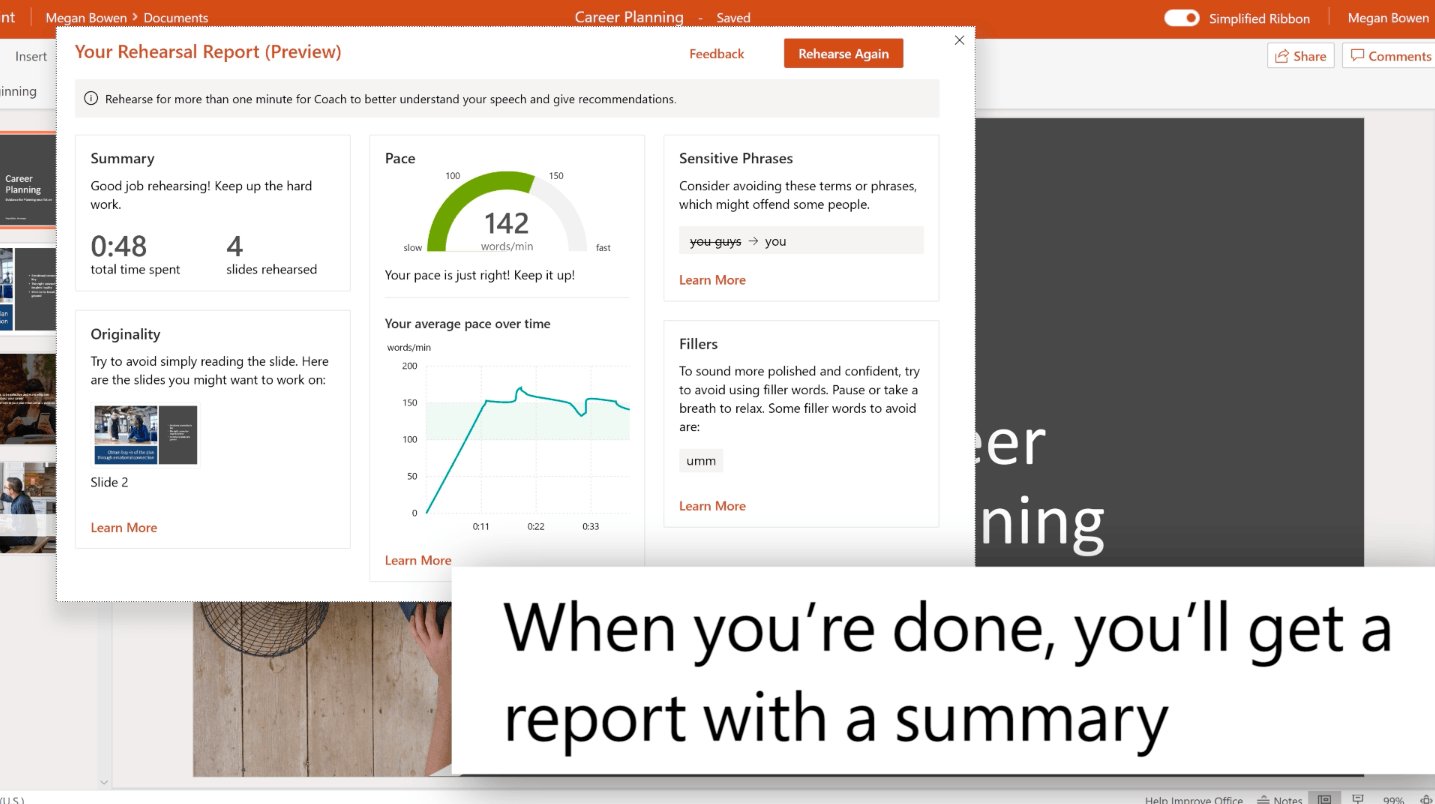Click Learn More under Pace chart
This screenshot has height=804, width=1435.
coord(418,560)
